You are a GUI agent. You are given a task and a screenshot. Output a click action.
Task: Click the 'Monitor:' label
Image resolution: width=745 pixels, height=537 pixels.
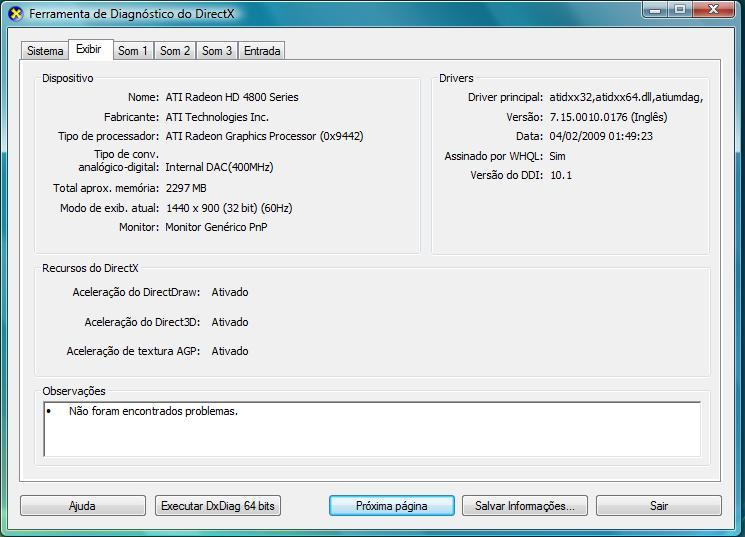(139, 227)
